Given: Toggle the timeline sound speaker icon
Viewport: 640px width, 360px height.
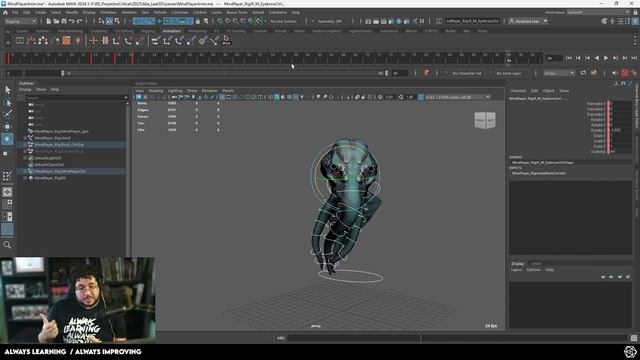Looking at the screenshot, I should [x=614, y=73].
